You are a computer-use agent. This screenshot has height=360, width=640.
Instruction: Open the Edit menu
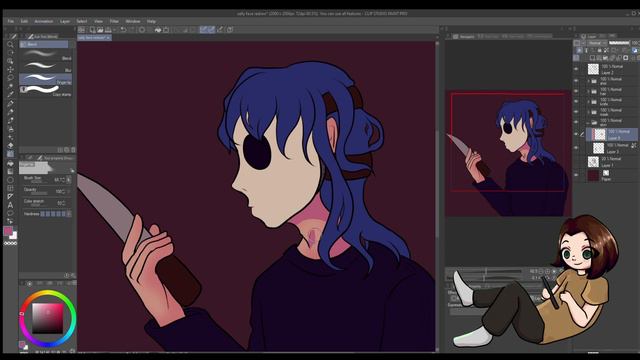24,21
